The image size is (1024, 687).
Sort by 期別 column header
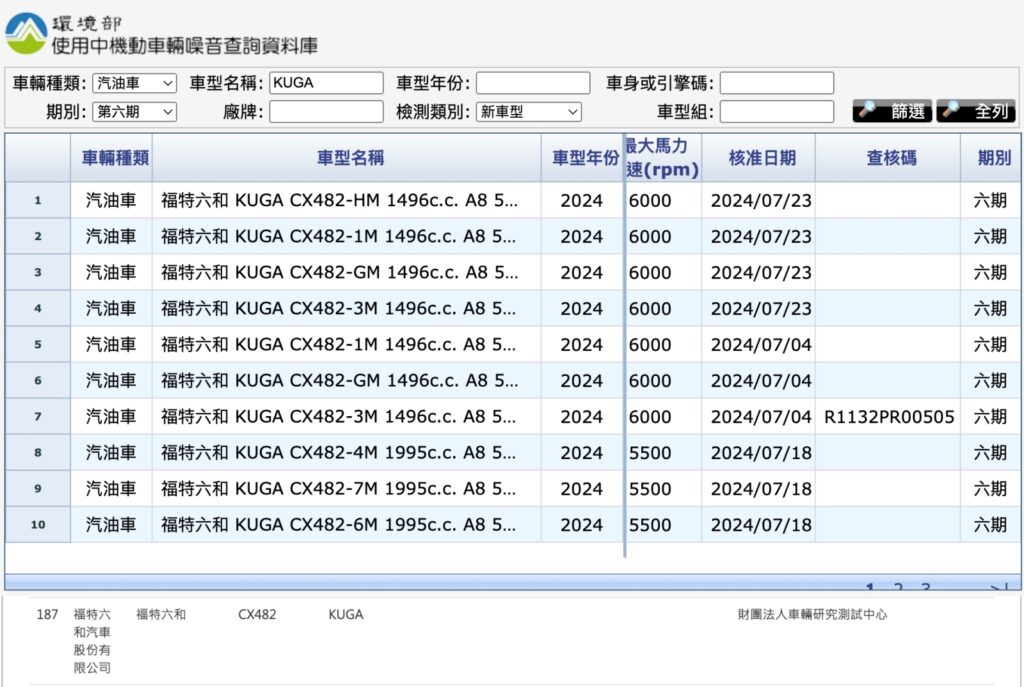(x=991, y=157)
